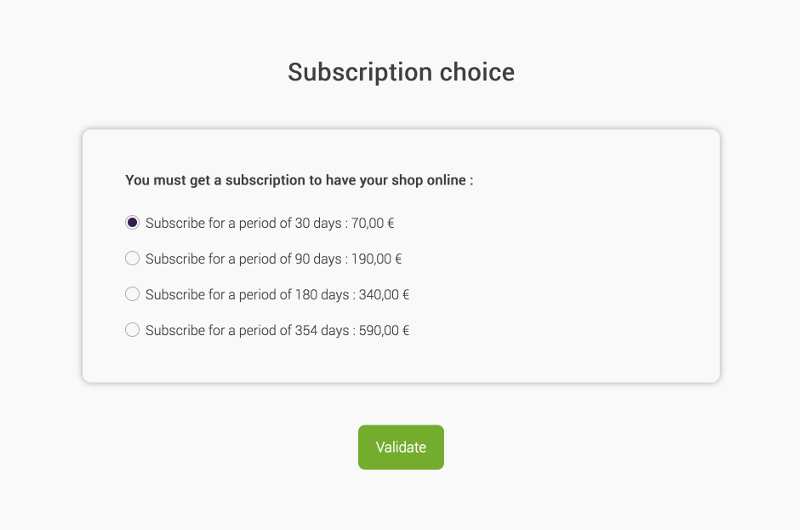
Task: Click the word "choice" in the page title
Action: coord(477,72)
